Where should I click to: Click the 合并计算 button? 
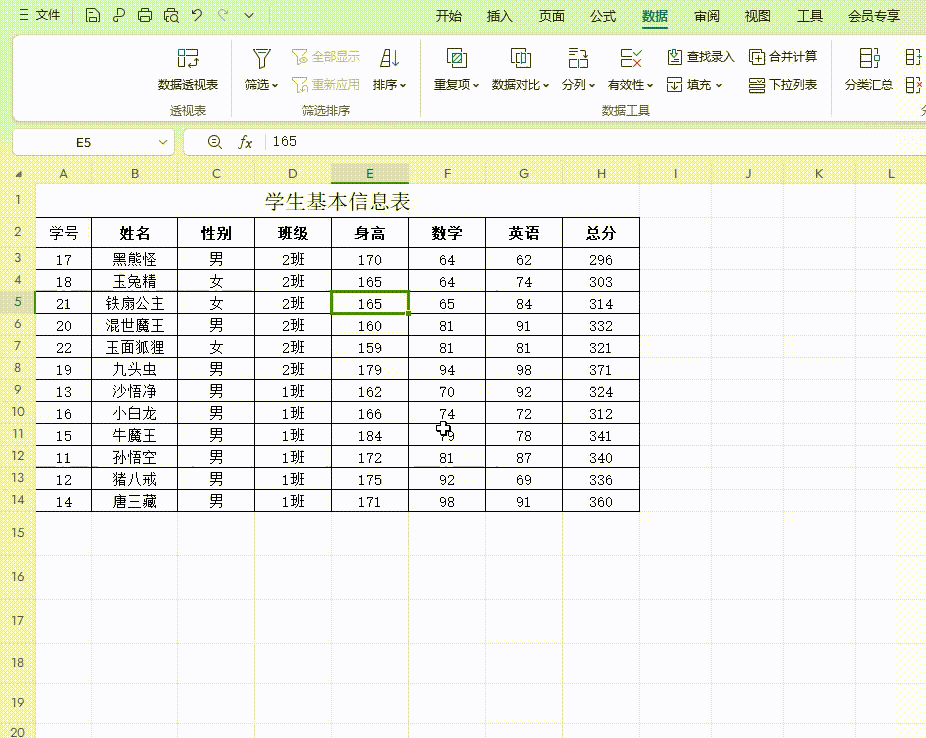783,57
